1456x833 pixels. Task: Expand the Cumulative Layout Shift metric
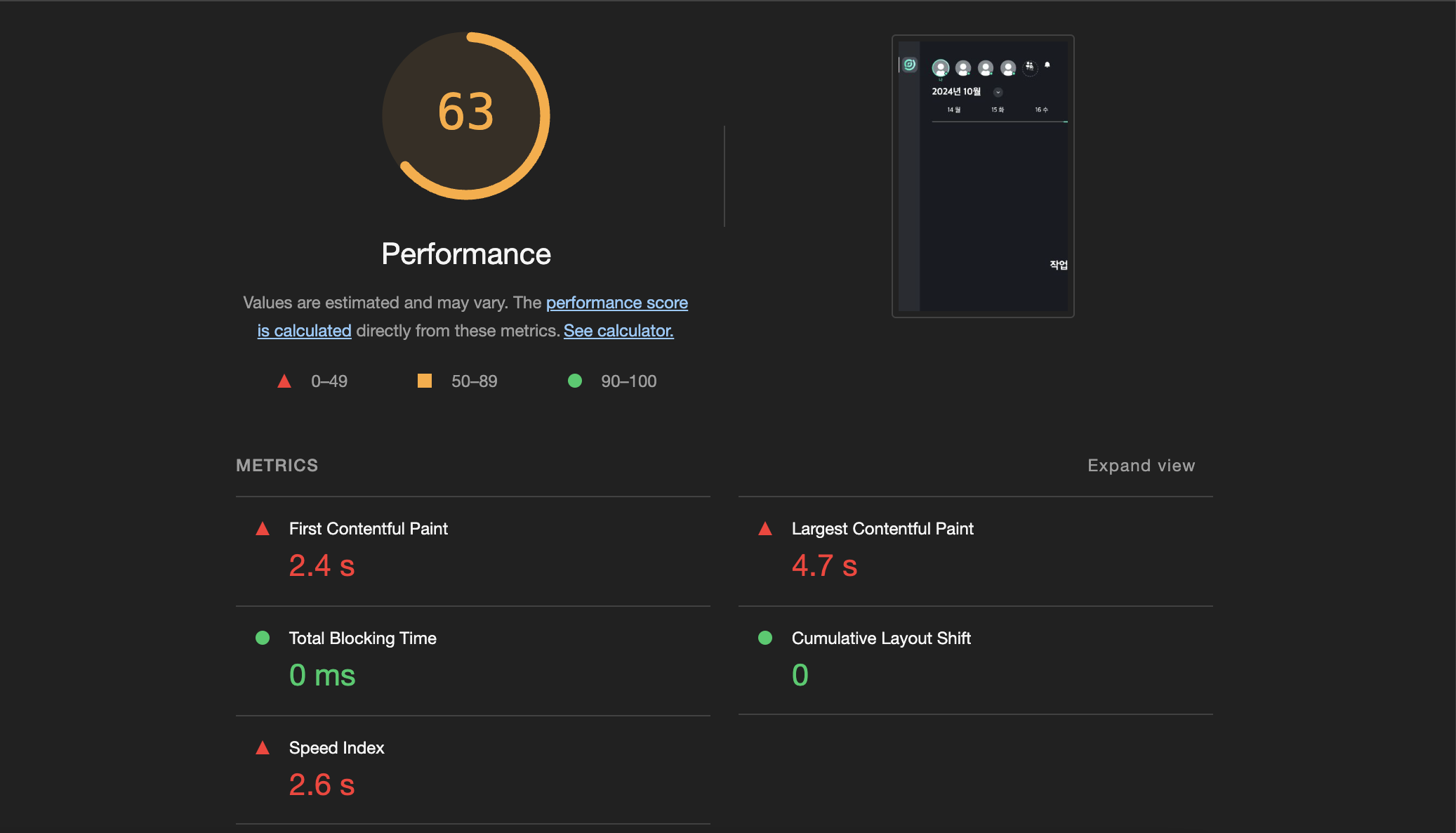(880, 638)
